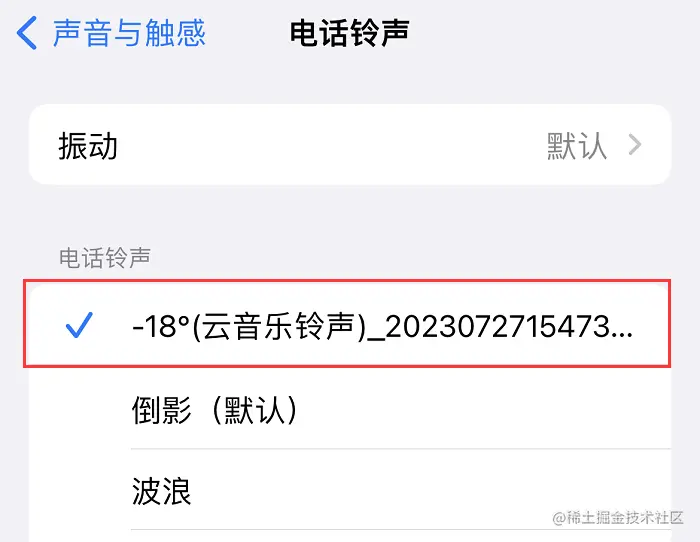Open the 振动 settings row
The width and height of the screenshot is (700, 542).
(x=350, y=145)
